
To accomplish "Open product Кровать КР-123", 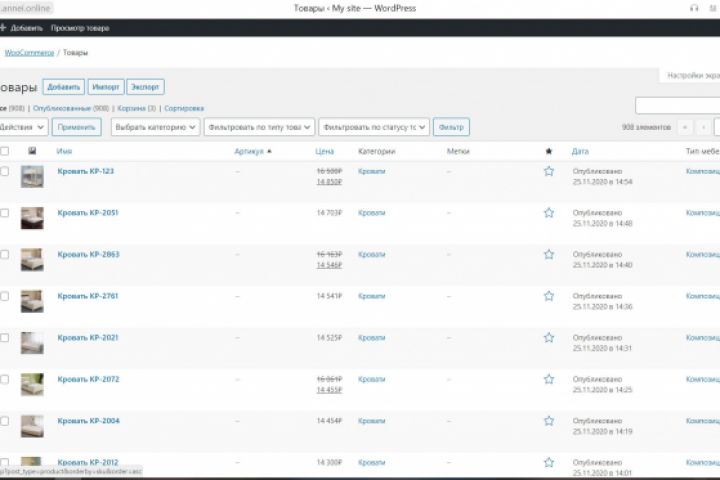I will click(x=85, y=171).
